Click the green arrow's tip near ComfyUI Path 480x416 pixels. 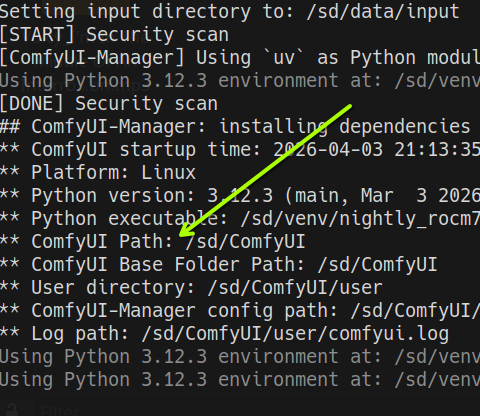(x=180, y=235)
